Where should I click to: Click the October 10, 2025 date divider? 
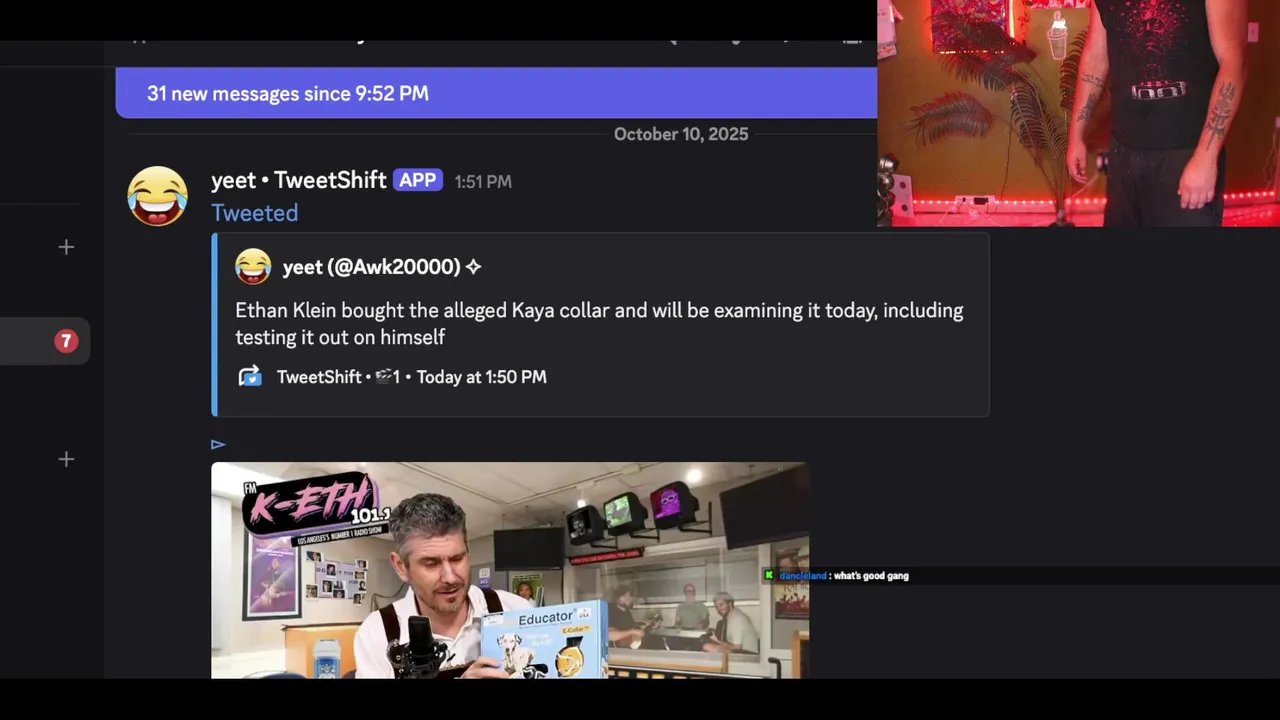tap(681, 134)
